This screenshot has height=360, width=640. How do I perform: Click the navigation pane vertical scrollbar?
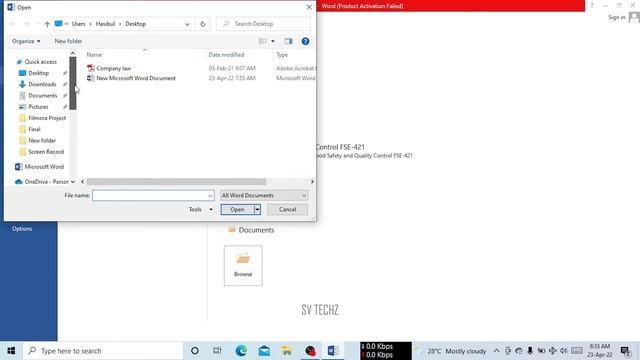coord(73,83)
